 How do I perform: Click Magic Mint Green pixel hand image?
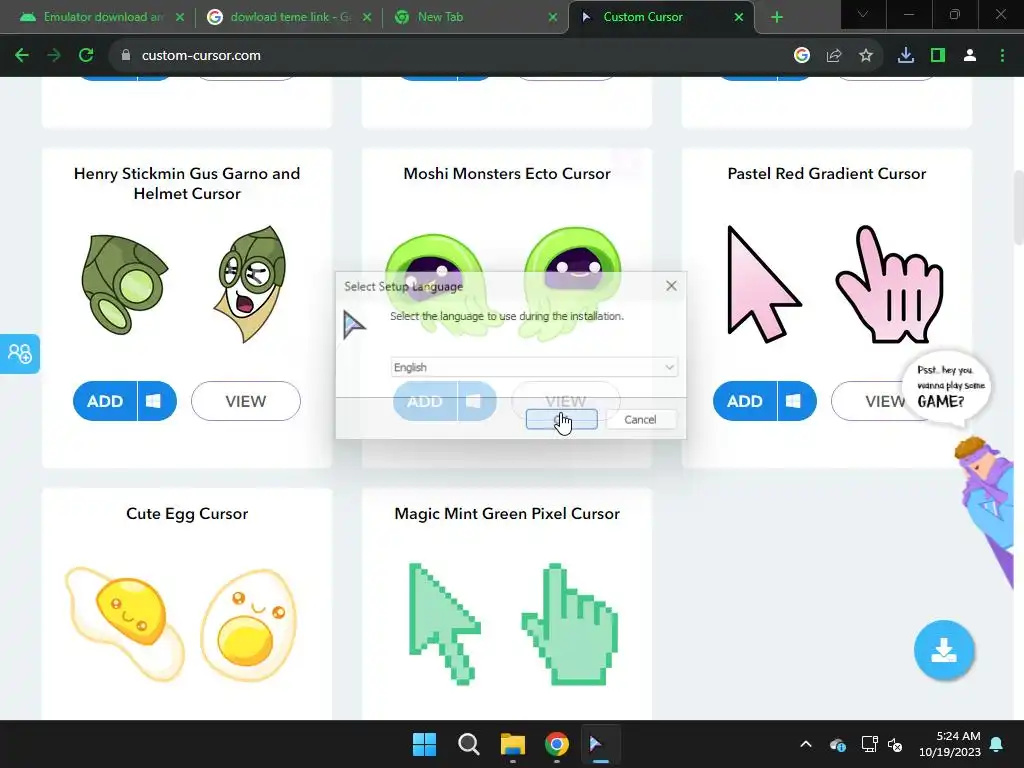pos(570,624)
